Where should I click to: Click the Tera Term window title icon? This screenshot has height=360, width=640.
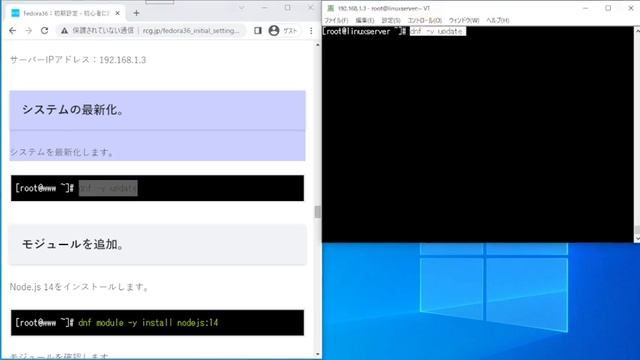[331, 8]
